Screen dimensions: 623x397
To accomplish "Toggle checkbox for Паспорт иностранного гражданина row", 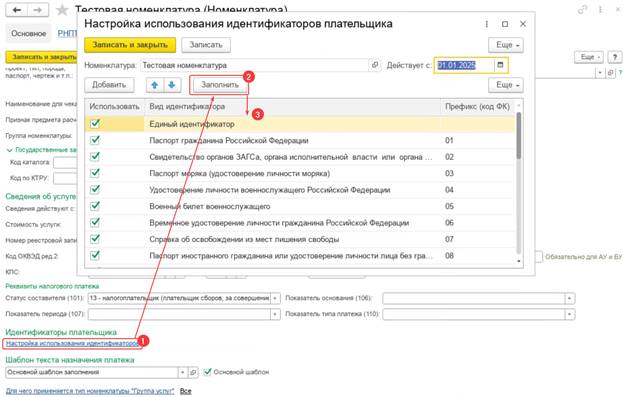I will click(x=95, y=255).
